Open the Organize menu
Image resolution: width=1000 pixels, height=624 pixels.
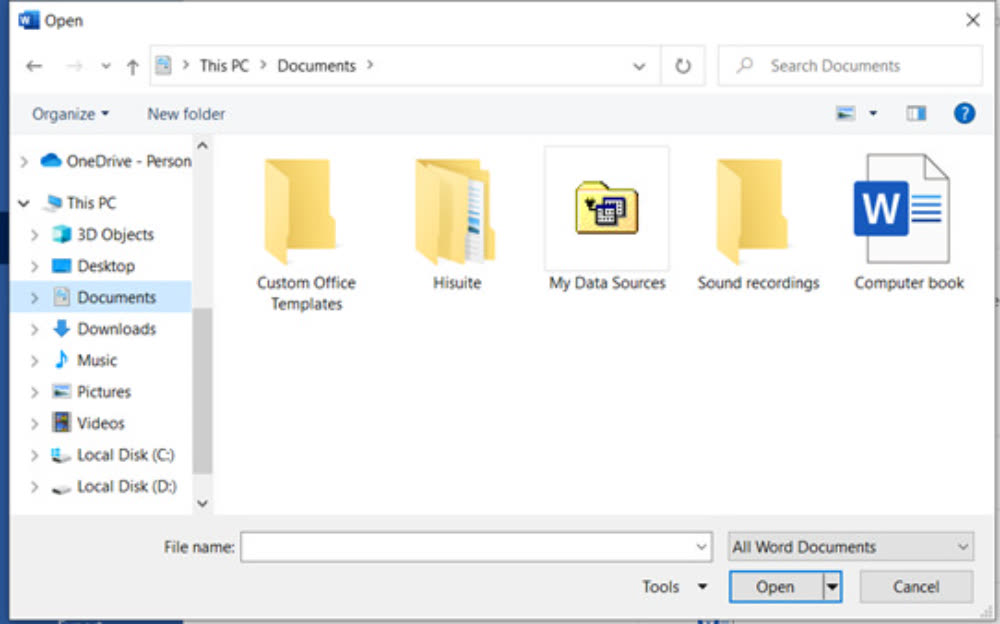pos(70,114)
